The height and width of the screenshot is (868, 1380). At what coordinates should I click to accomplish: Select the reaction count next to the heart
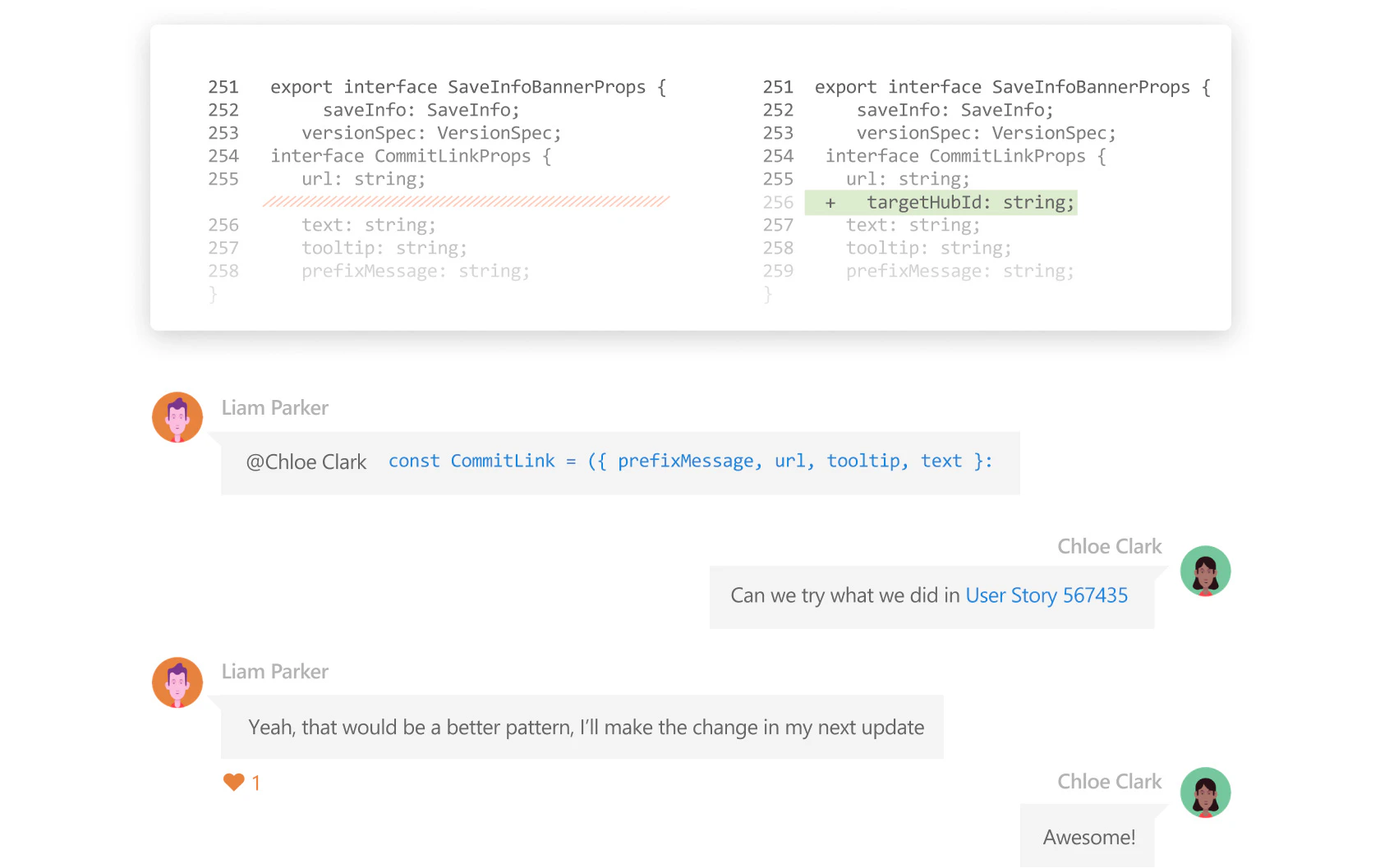point(255,782)
